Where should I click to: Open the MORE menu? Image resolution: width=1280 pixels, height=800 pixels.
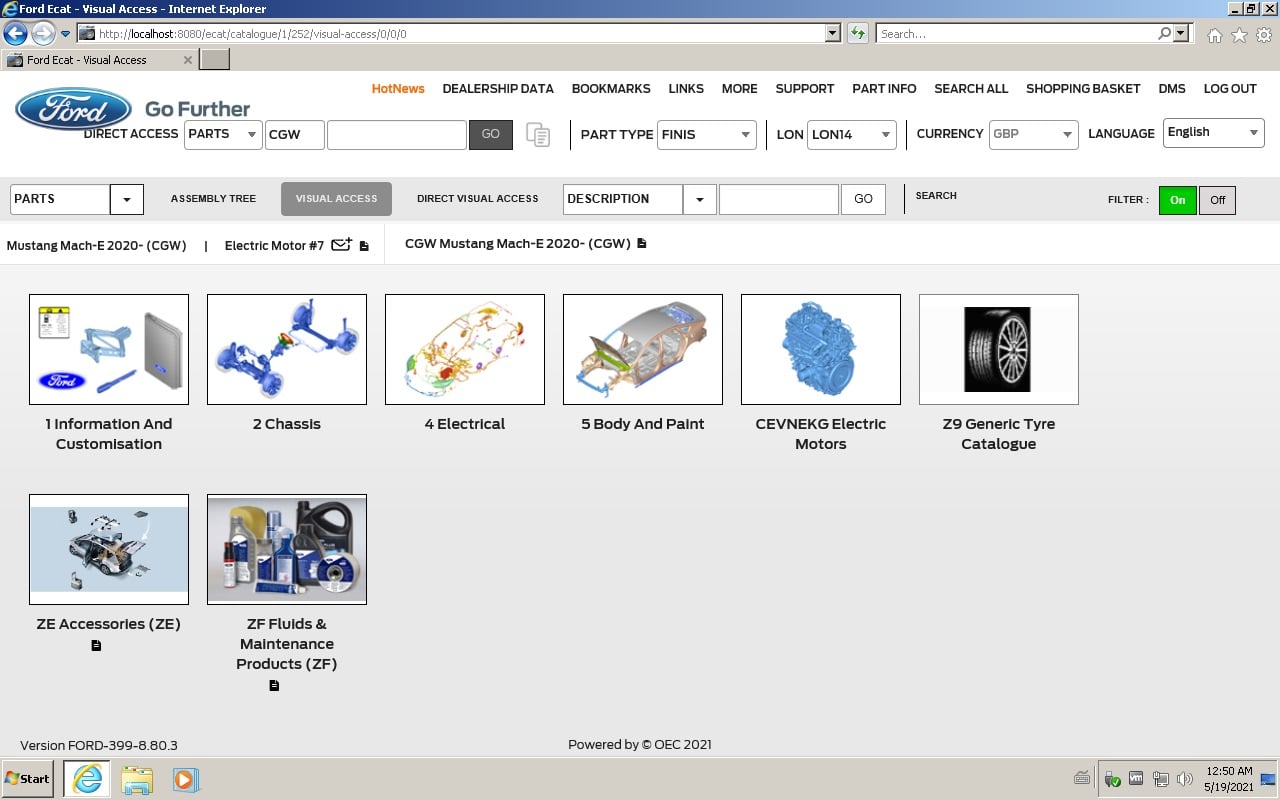coord(740,88)
